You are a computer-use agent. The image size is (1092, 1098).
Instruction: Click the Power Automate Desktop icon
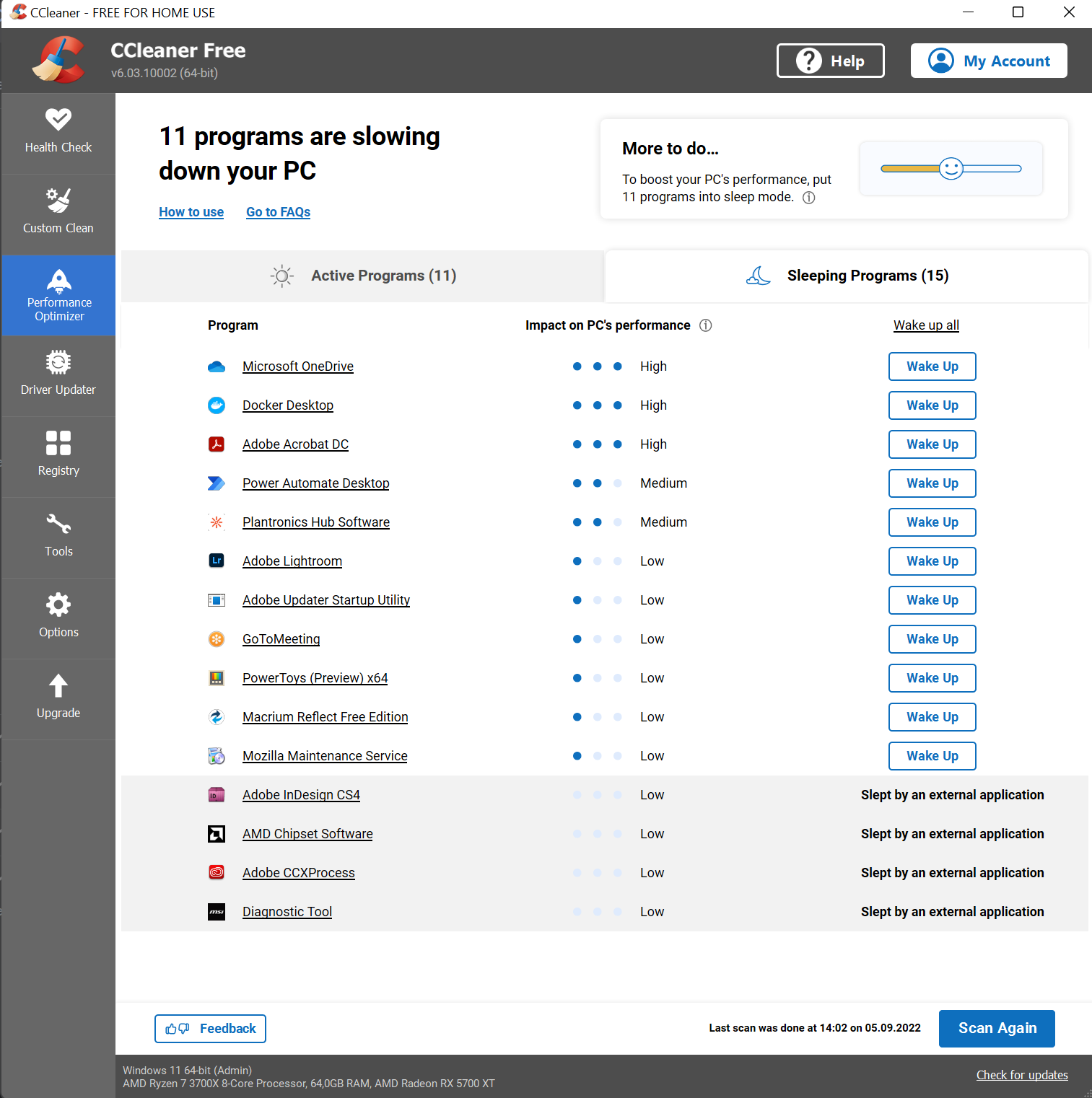(217, 483)
